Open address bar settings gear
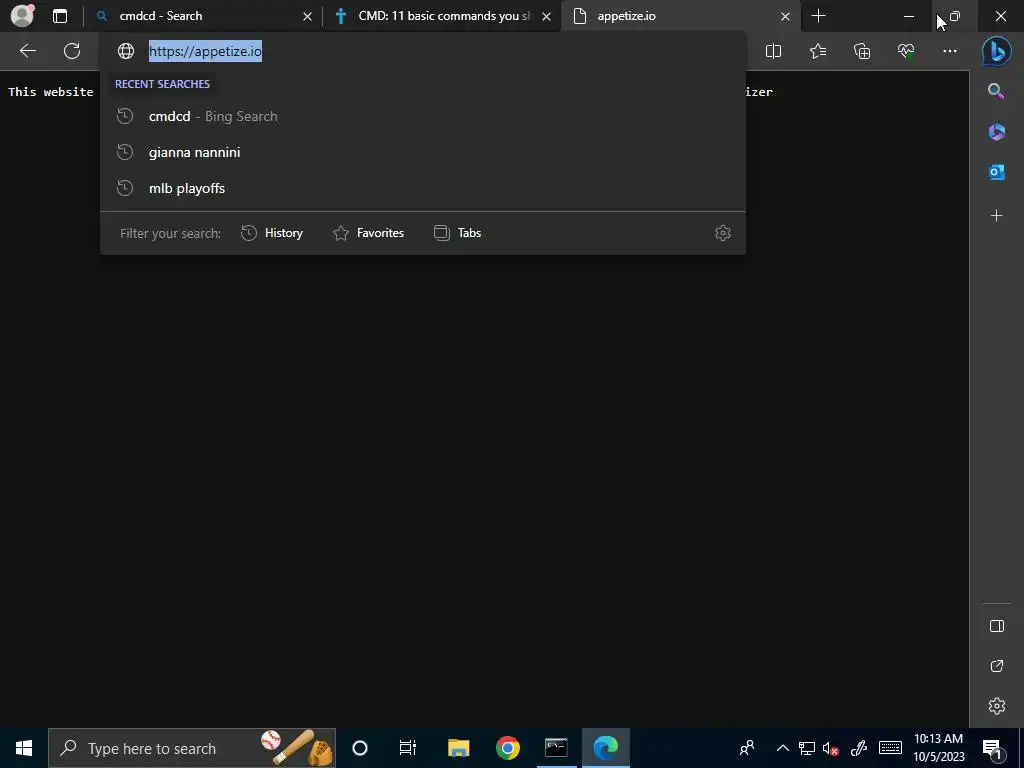 click(722, 233)
